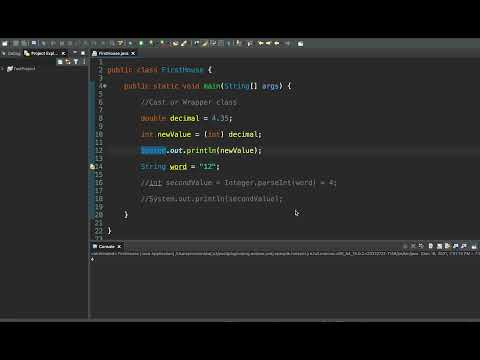Close the Project Explorer tab
480x360 pixels.
[63, 53]
